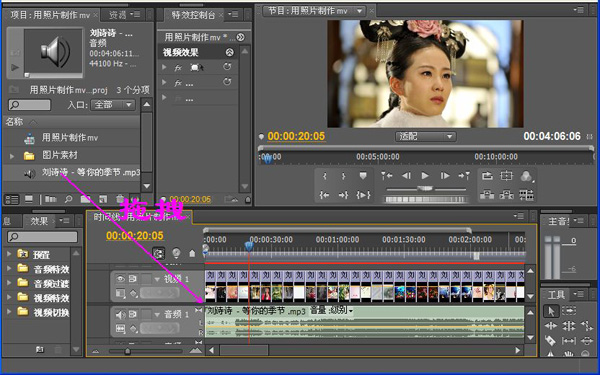Toggle 视频 1 track output eye
This screenshot has width=600, height=375.
120,279
